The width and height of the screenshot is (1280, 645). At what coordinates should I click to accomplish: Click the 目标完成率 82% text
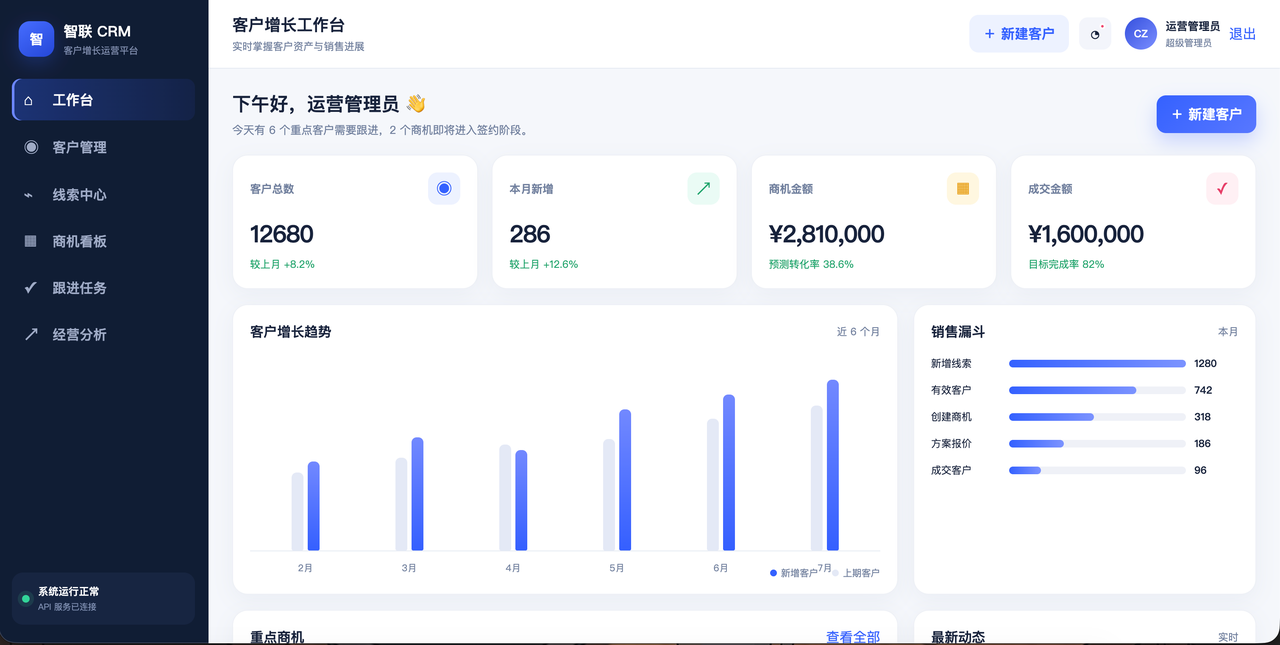[1066, 265]
